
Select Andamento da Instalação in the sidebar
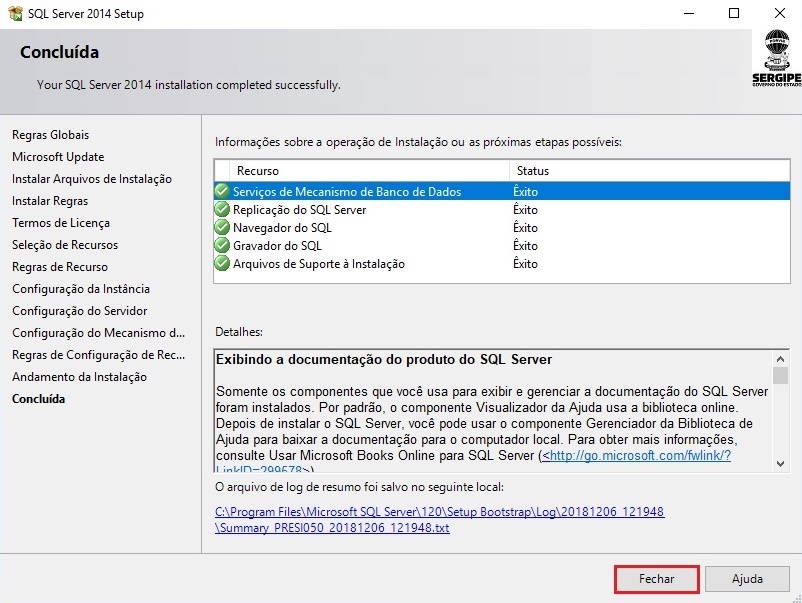pyautogui.click(x=79, y=377)
